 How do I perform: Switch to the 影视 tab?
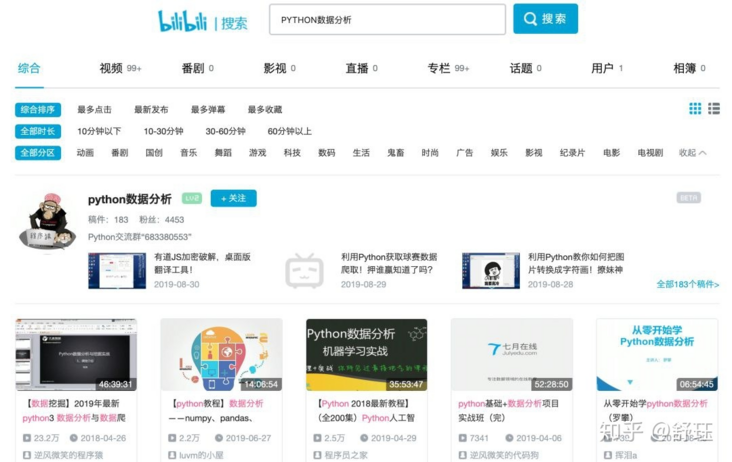coord(280,68)
